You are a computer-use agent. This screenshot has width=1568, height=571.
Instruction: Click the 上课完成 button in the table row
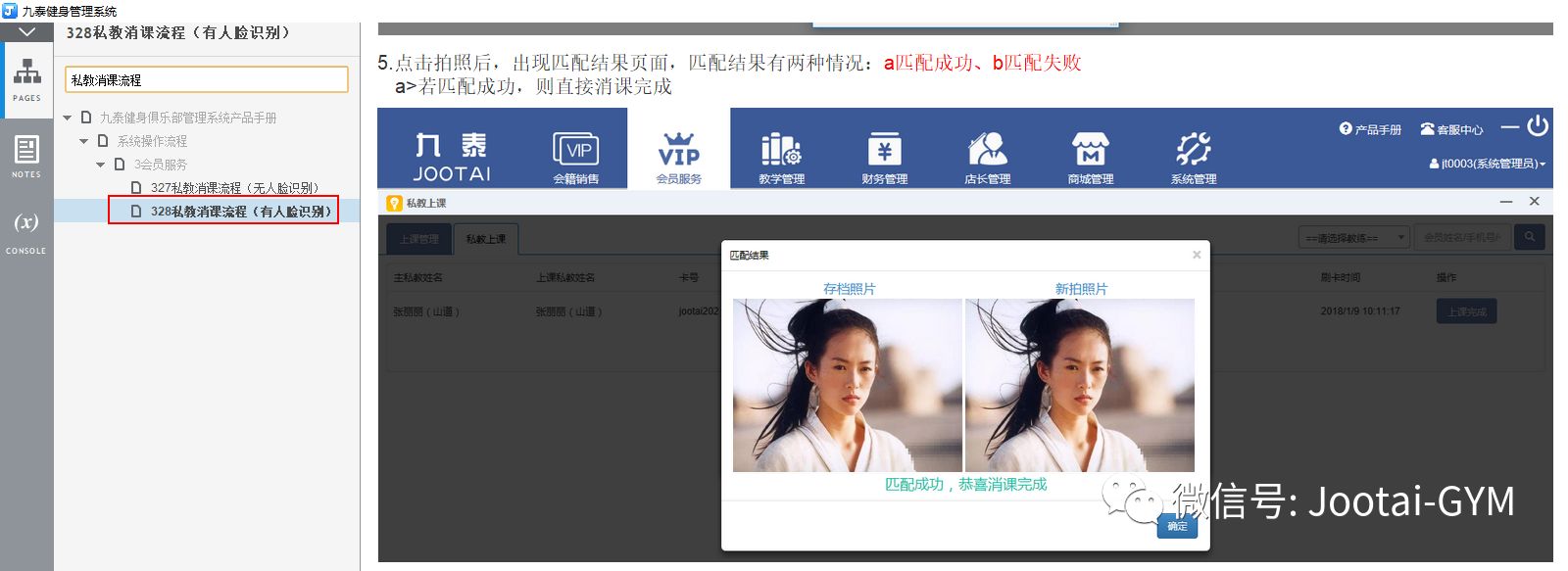1466,311
